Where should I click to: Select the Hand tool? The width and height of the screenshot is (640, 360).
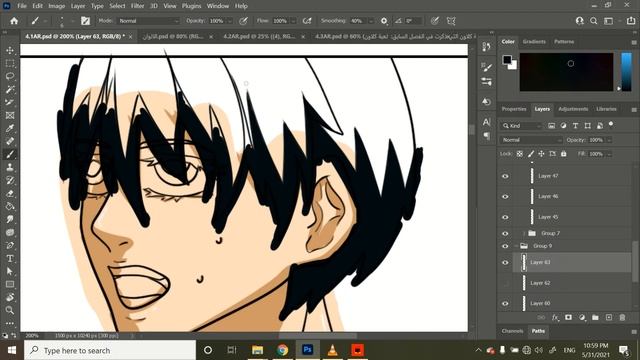point(10,298)
